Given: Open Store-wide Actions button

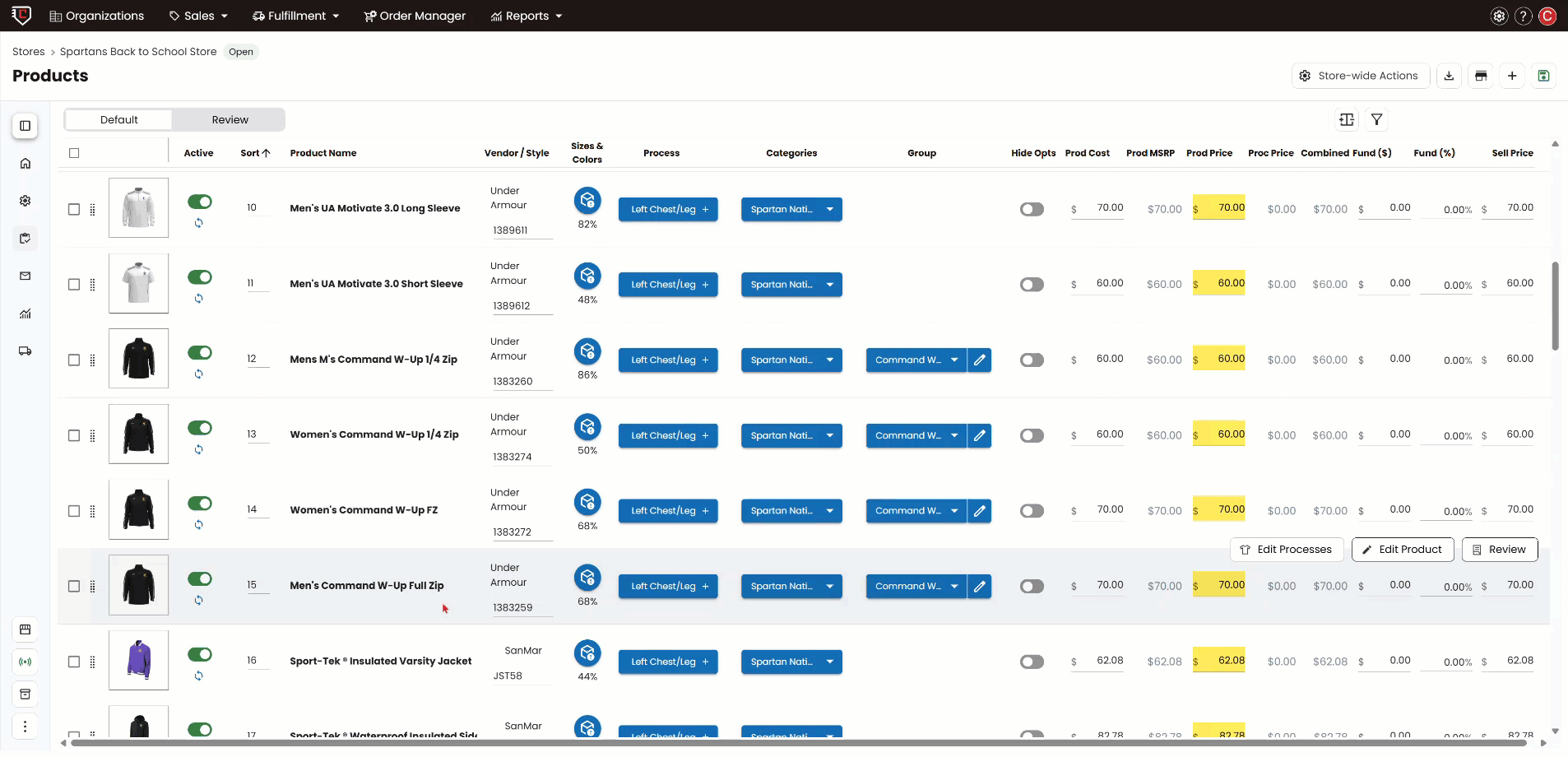Looking at the screenshot, I should 1361,76.
